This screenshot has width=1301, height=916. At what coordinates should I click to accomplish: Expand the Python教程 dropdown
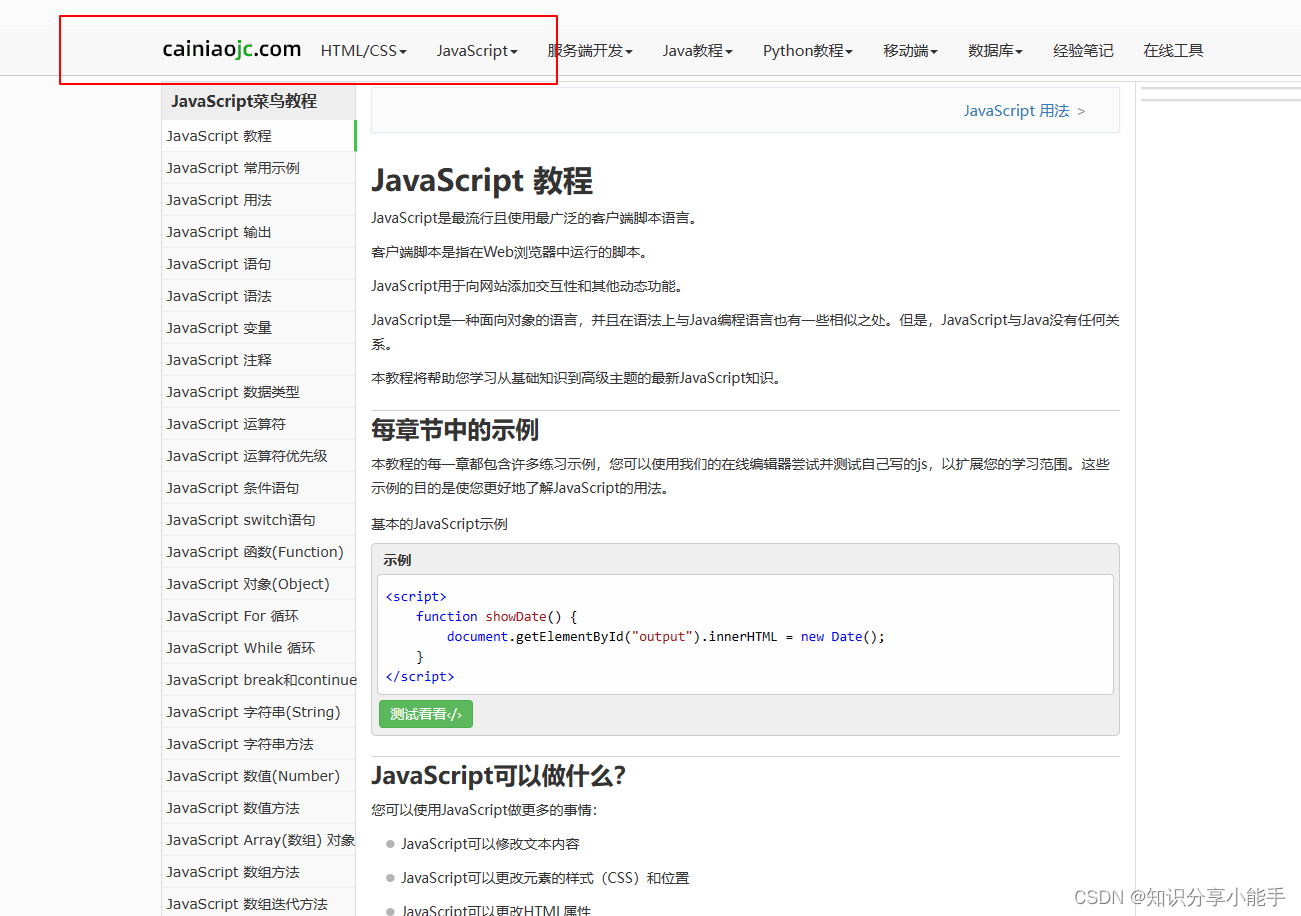pos(807,50)
